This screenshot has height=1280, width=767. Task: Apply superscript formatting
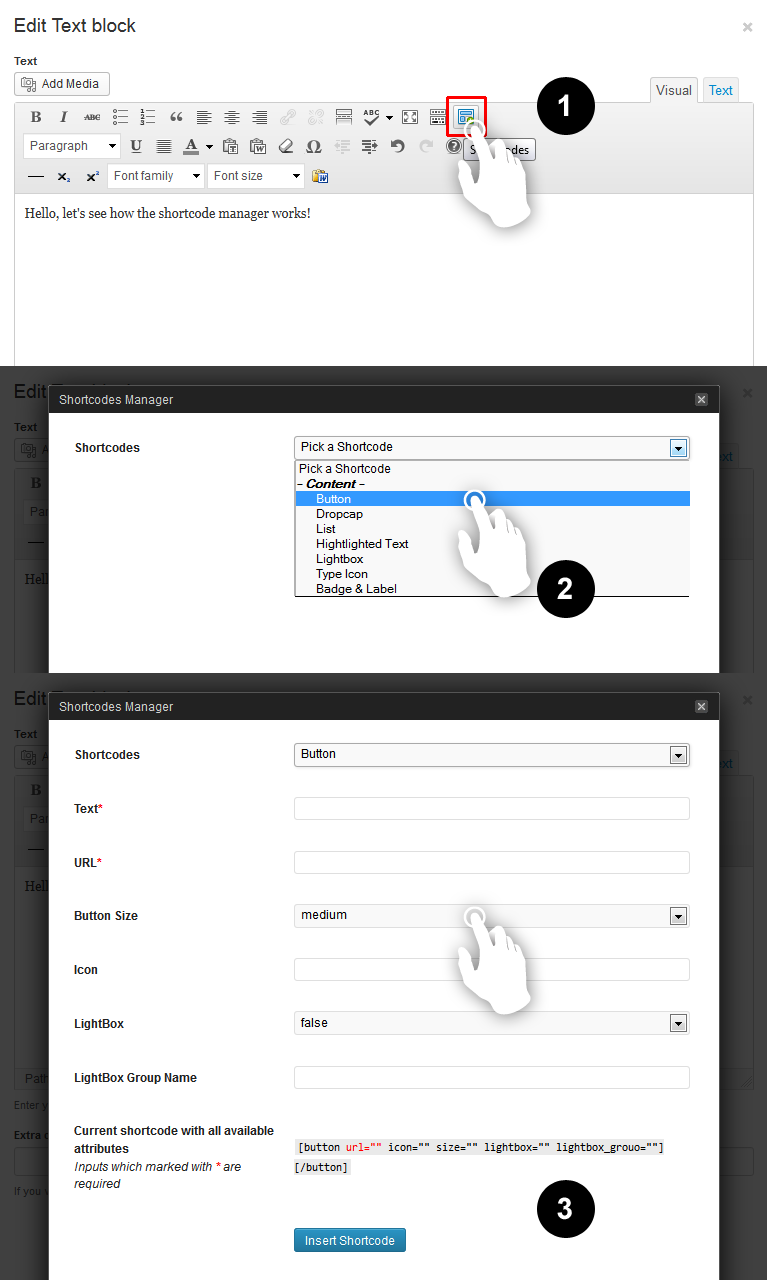pos(92,176)
